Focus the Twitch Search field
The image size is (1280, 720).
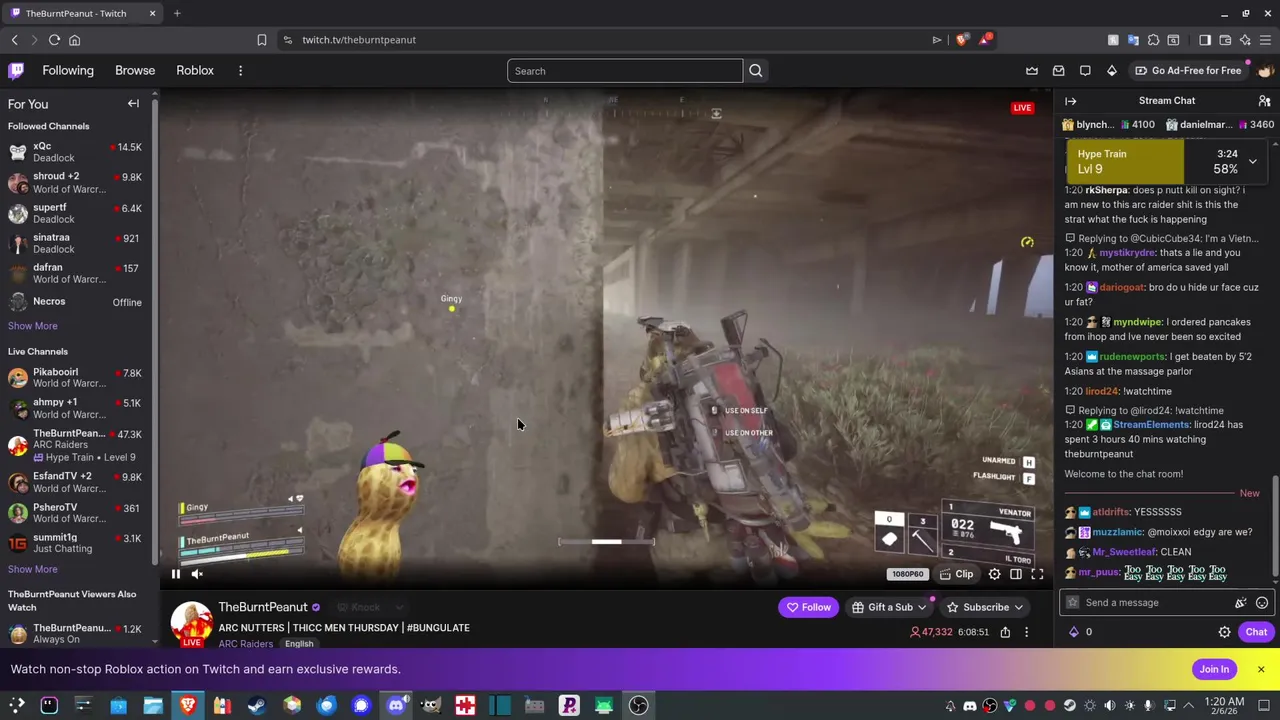pos(625,71)
